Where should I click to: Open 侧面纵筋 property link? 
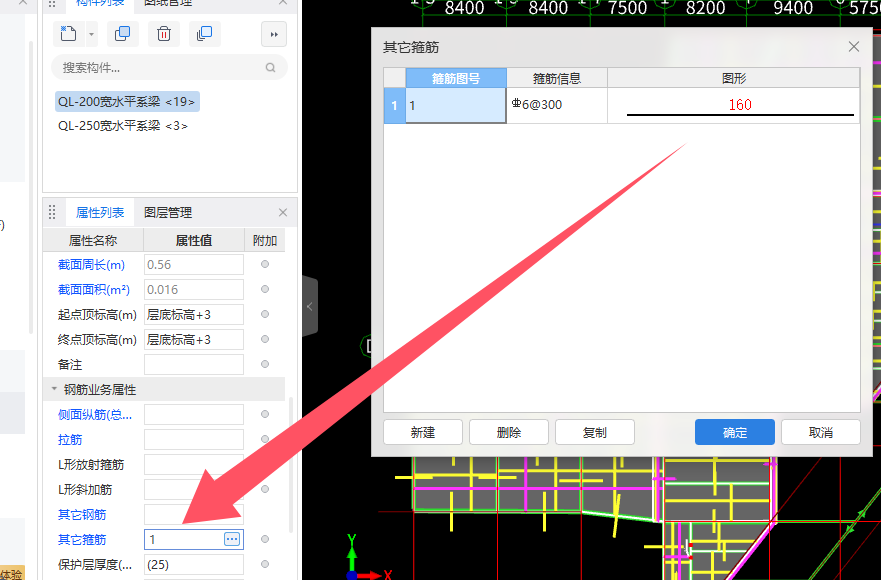point(95,415)
